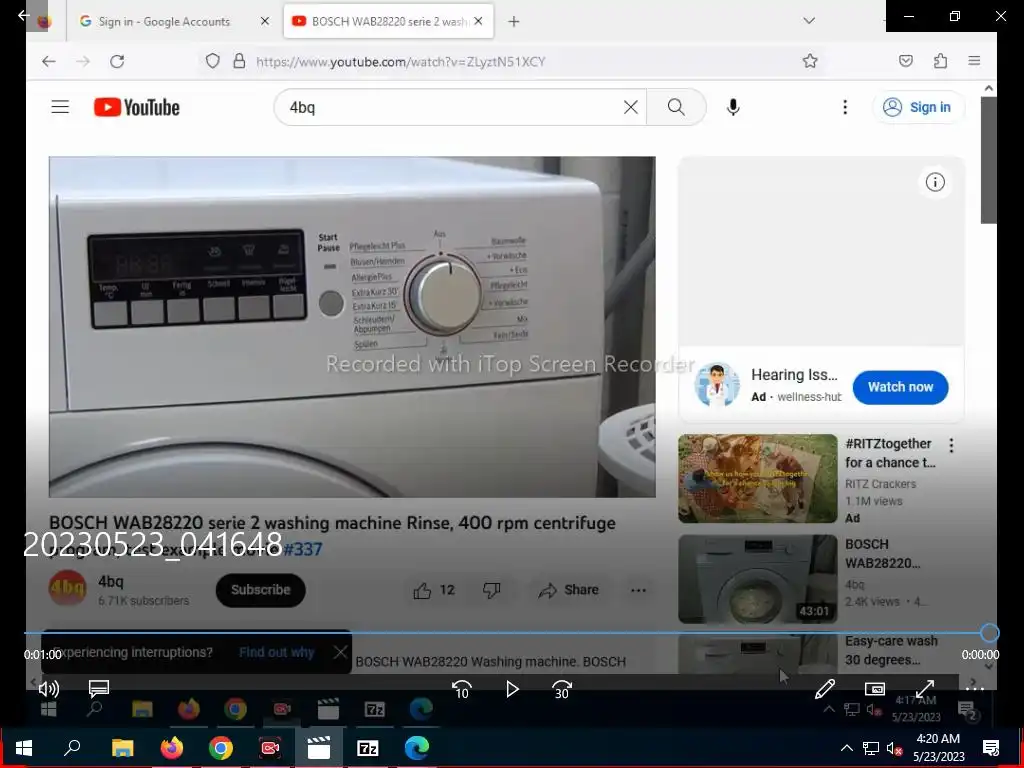
Task: Click the muted speaker tray icon
Action: click(x=894, y=748)
